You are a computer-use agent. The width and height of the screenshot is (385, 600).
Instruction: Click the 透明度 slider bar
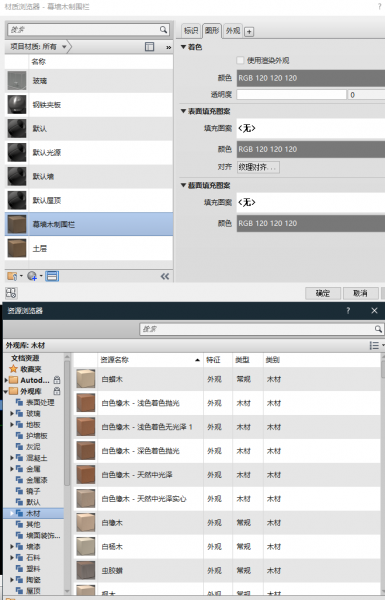tap(291, 95)
